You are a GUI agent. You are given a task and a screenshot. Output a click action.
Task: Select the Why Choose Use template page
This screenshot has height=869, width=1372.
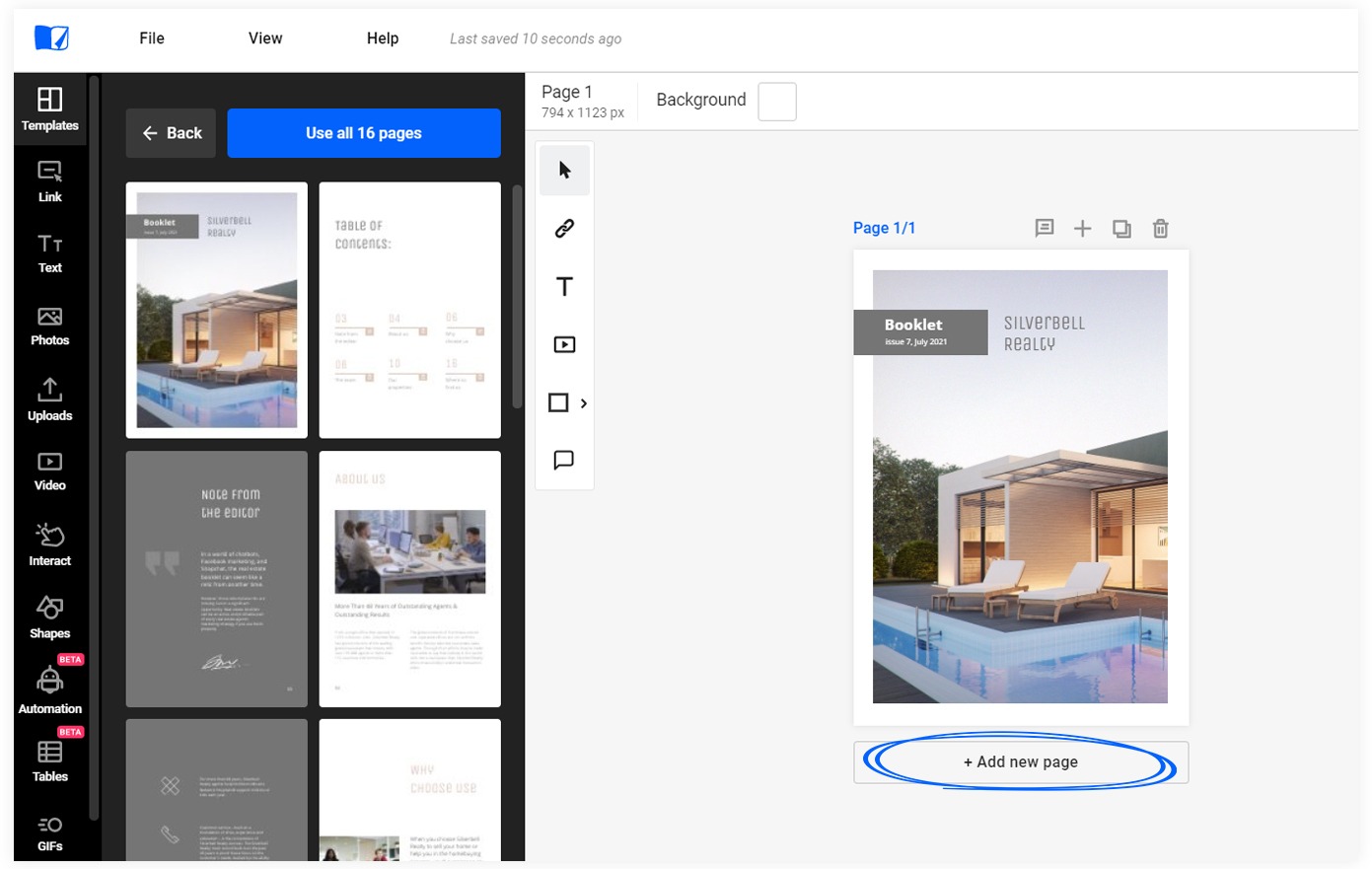coord(410,790)
